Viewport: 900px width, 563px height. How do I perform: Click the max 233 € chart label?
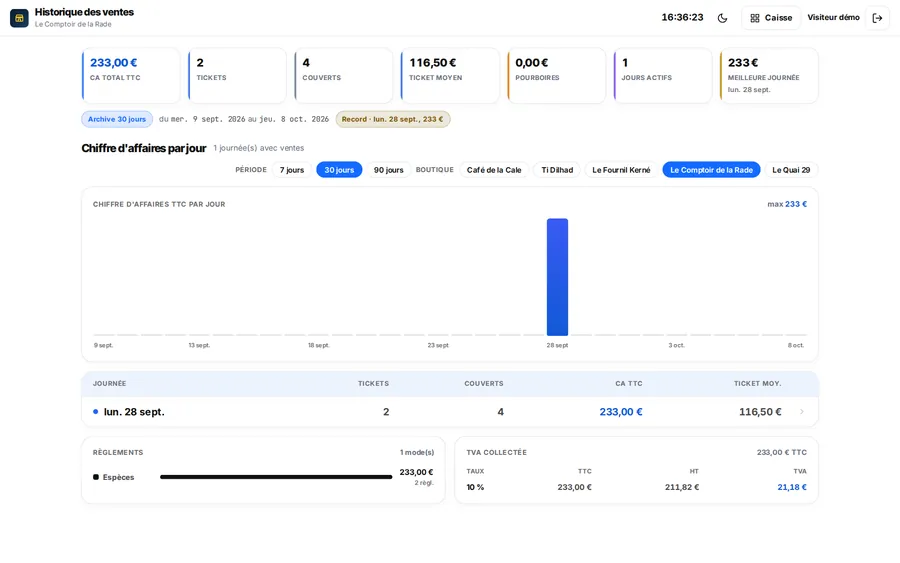pyautogui.click(x=787, y=204)
